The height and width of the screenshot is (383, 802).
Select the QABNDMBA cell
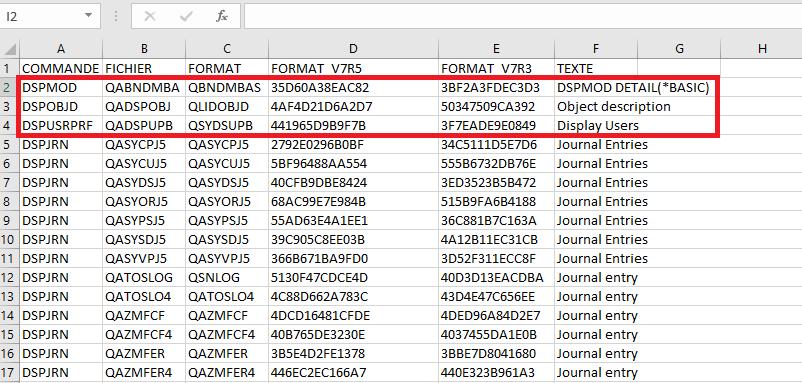coord(144,87)
